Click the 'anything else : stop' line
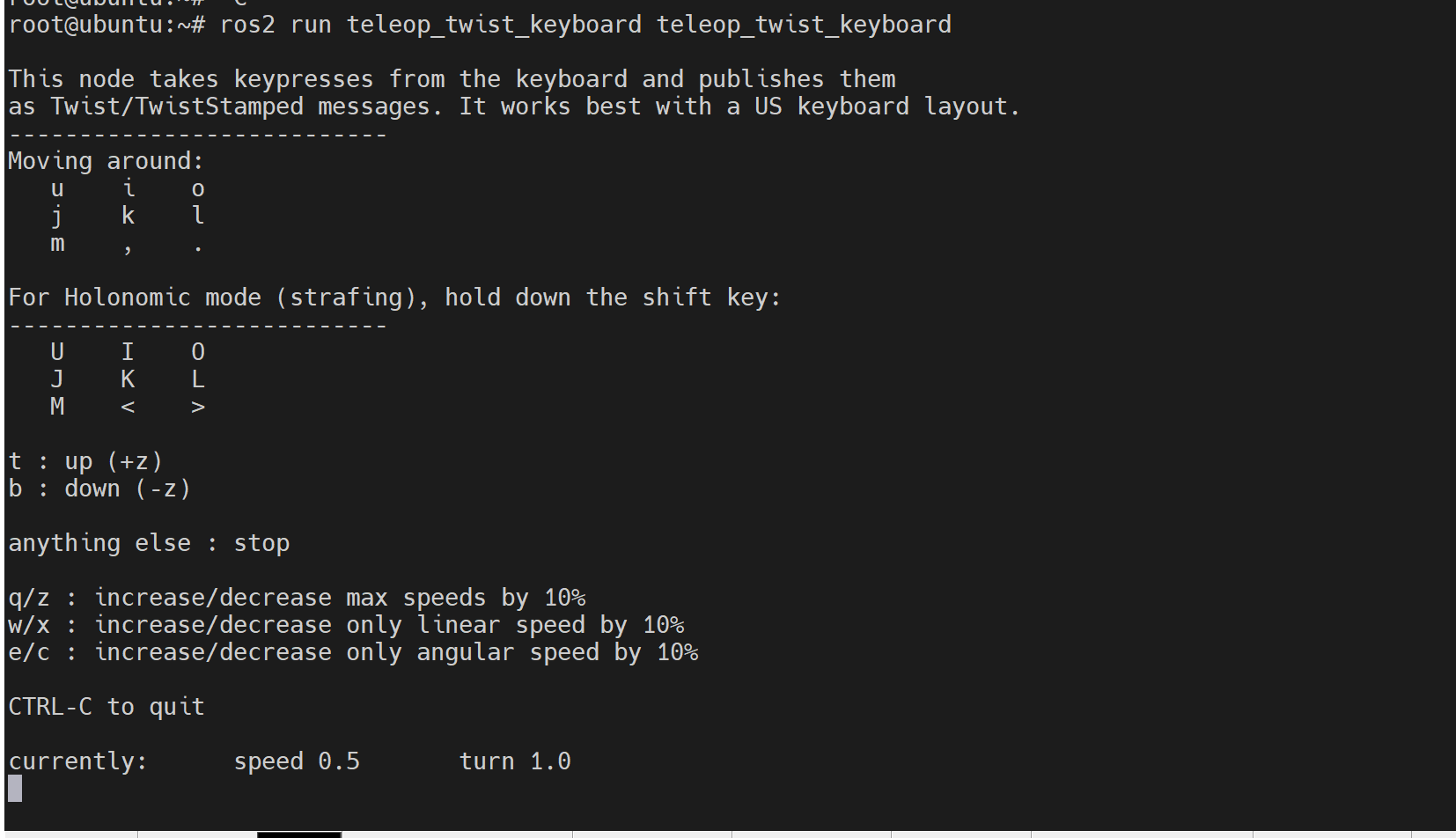 pos(149,543)
